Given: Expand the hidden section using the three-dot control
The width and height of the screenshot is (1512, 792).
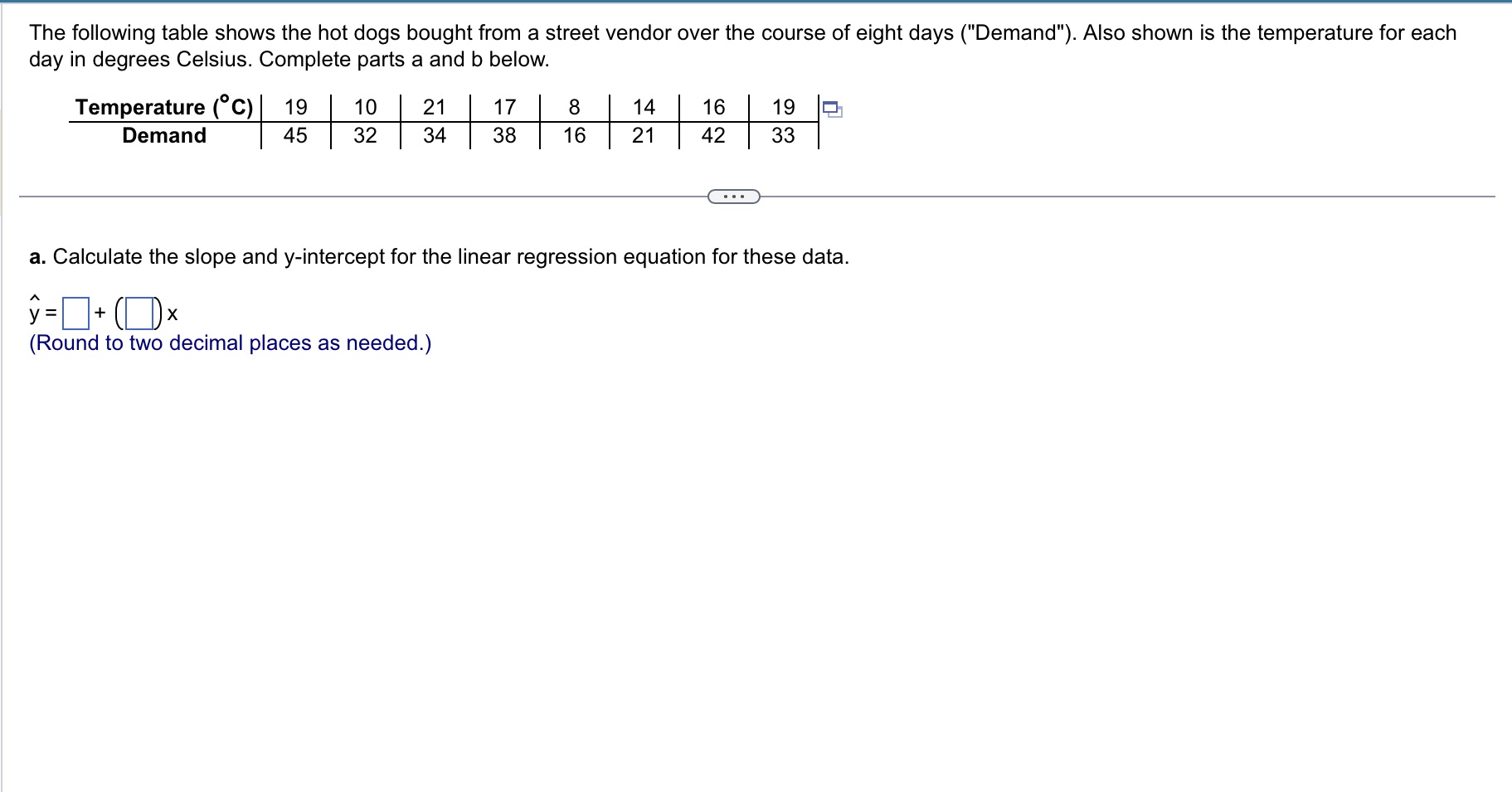Looking at the screenshot, I should pyautogui.click(x=734, y=197).
